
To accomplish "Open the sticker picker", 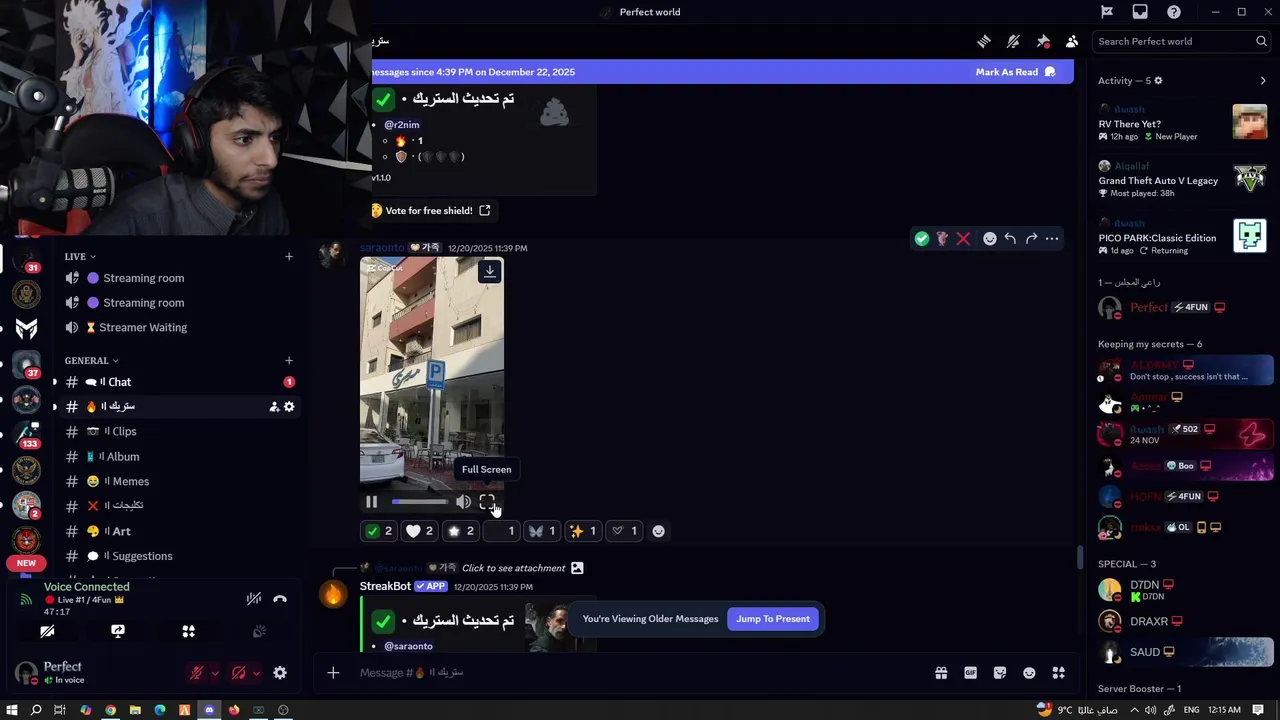I will pos(1000,673).
